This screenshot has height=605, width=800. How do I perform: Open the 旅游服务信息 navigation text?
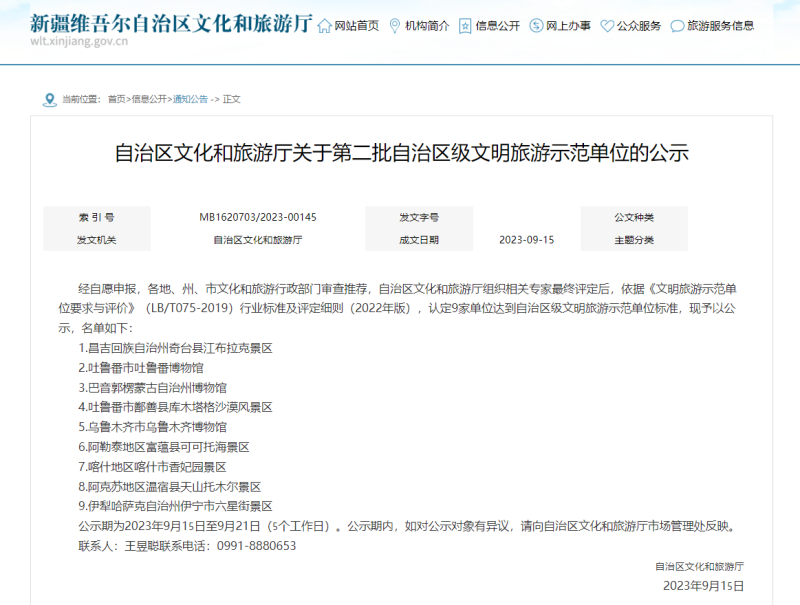pos(721,25)
